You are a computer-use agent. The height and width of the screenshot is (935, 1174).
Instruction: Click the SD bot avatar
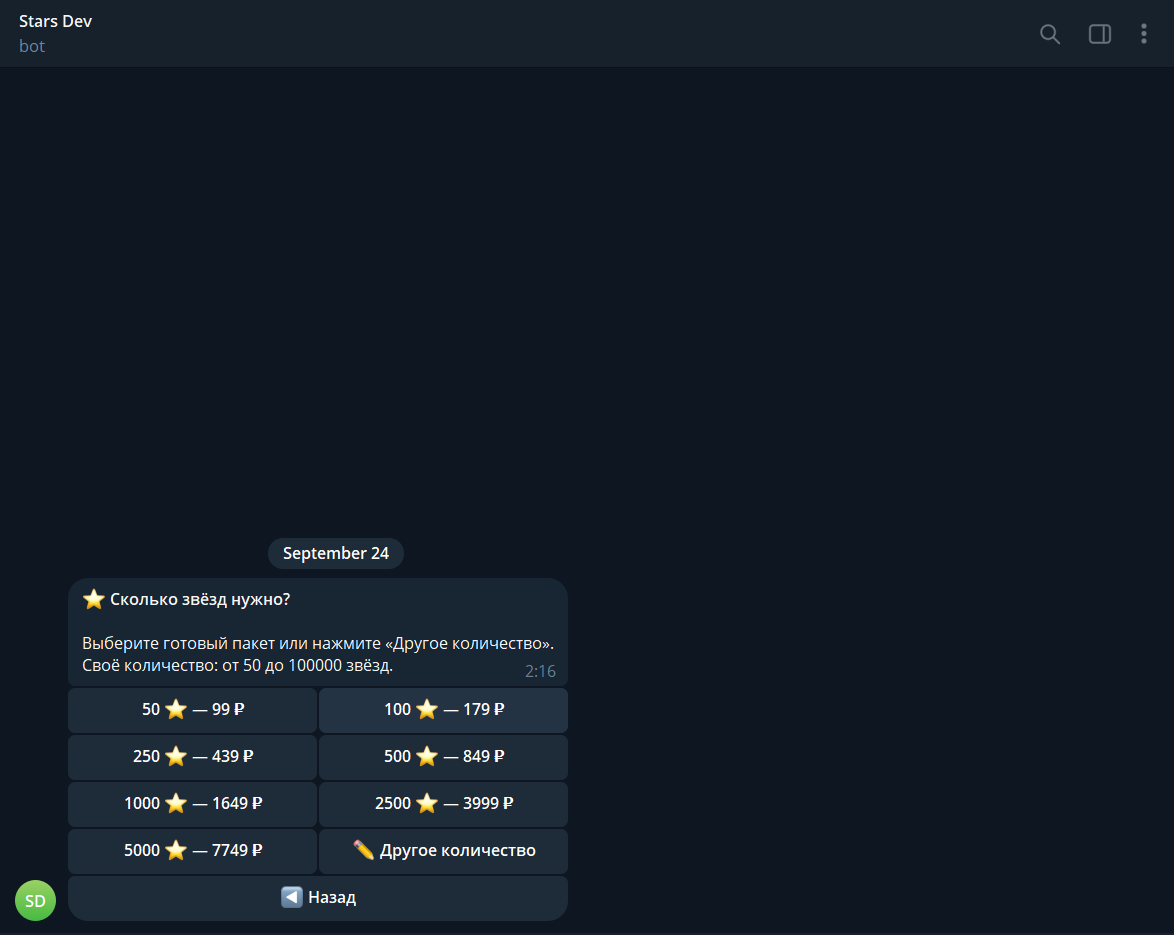(x=35, y=901)
